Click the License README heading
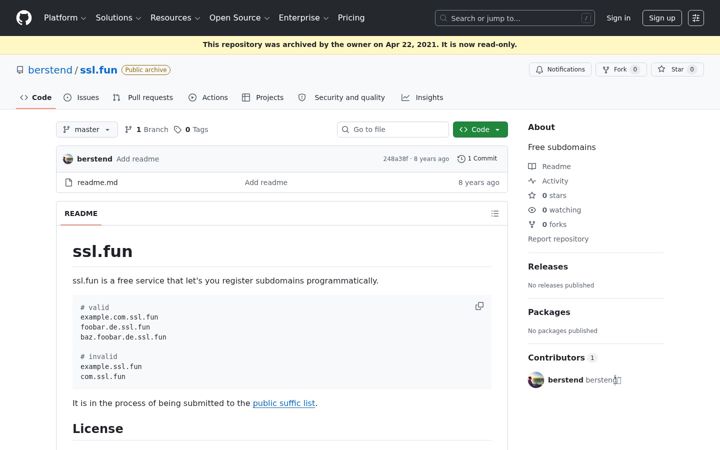Image resolution: width=720 pixels, height=450 pixels. point(98,428)
